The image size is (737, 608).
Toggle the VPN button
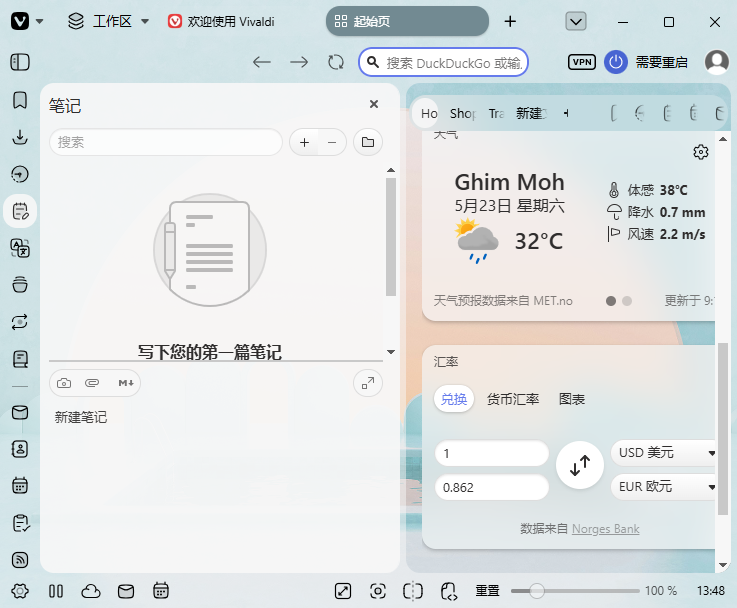coord(582,62)
